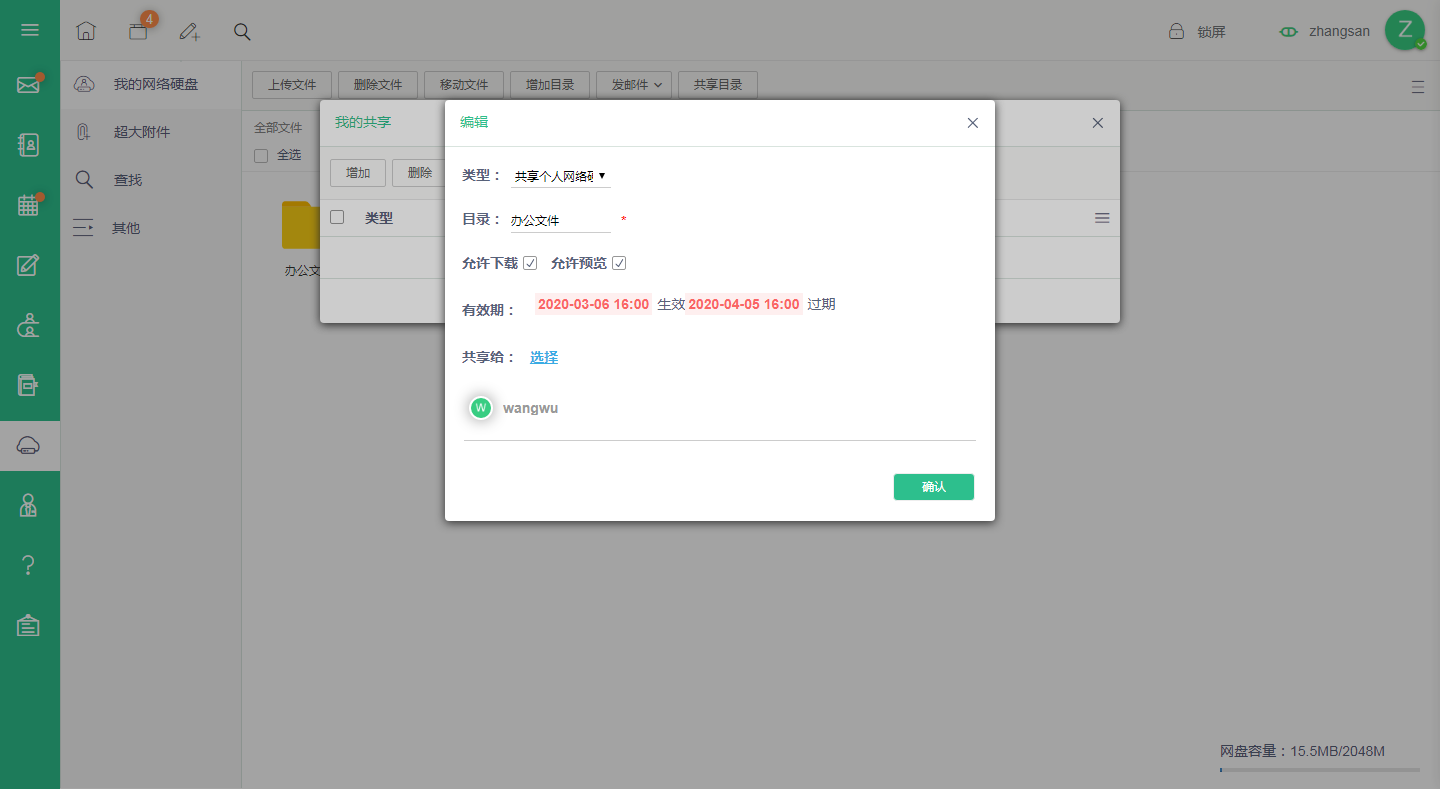Click the search magnifier in the top bar
The image size is (1440, 789).
pos(242,31)
